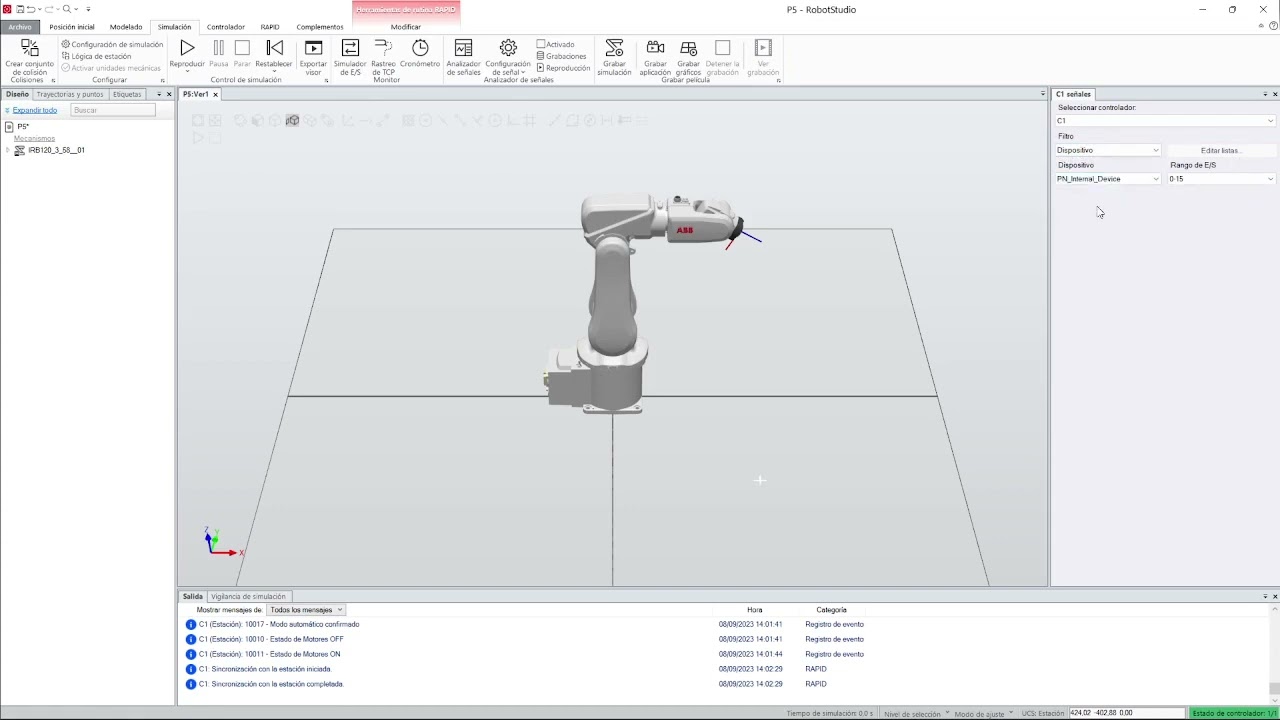Close the Diseño browser panel
1280x720 pixels.
pos(168,94)
